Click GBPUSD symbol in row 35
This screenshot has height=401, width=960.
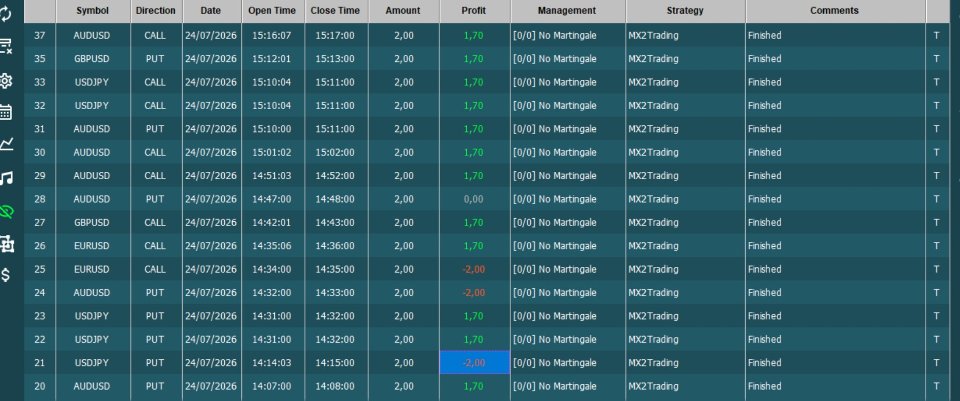point(92,59)
